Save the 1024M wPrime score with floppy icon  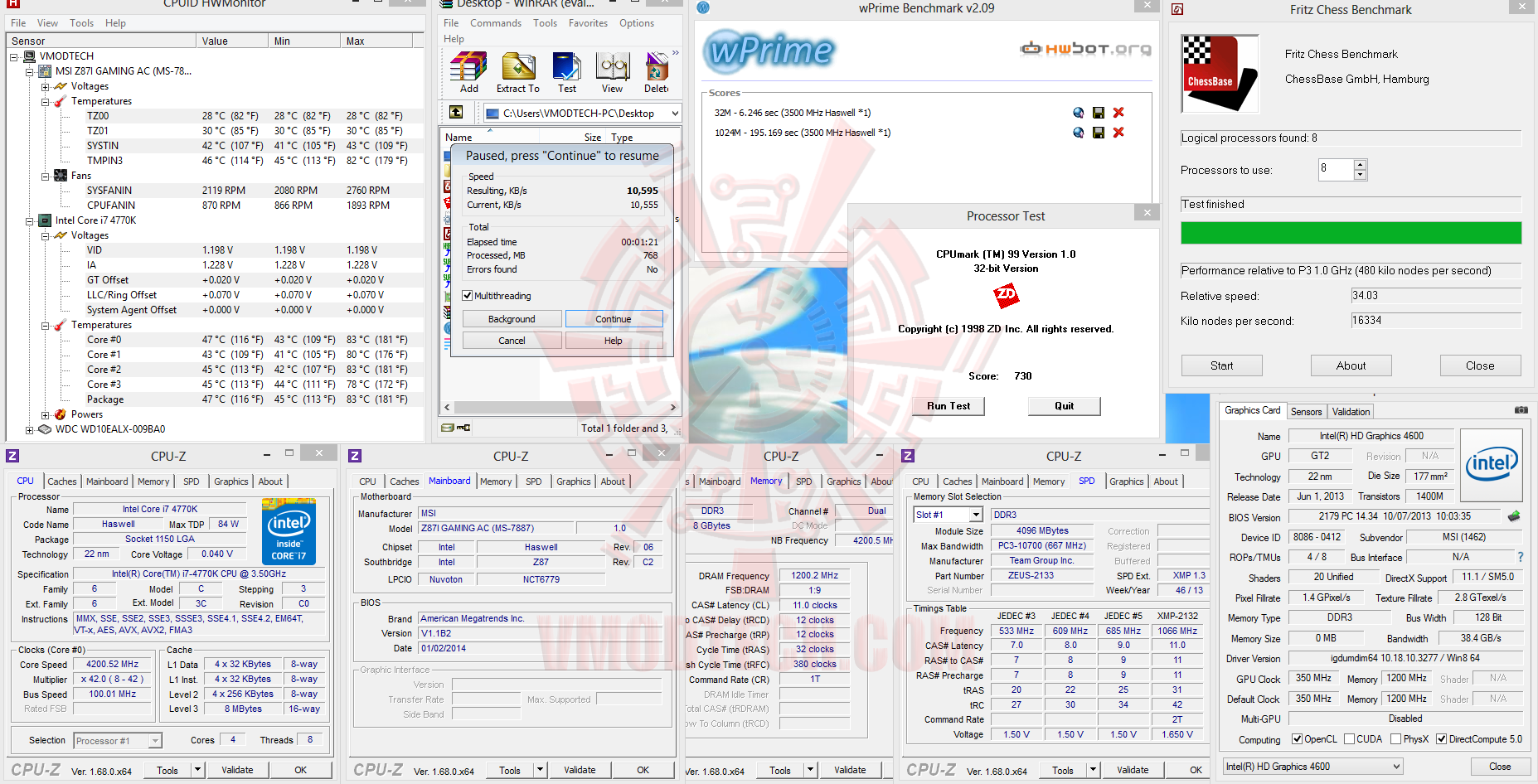[1099, 133]
